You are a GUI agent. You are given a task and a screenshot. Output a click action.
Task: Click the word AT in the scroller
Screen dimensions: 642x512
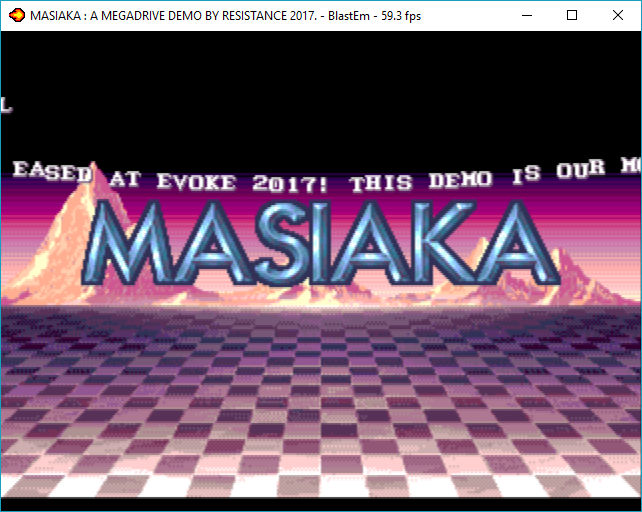pyautogui.click(x=125, y=179)
